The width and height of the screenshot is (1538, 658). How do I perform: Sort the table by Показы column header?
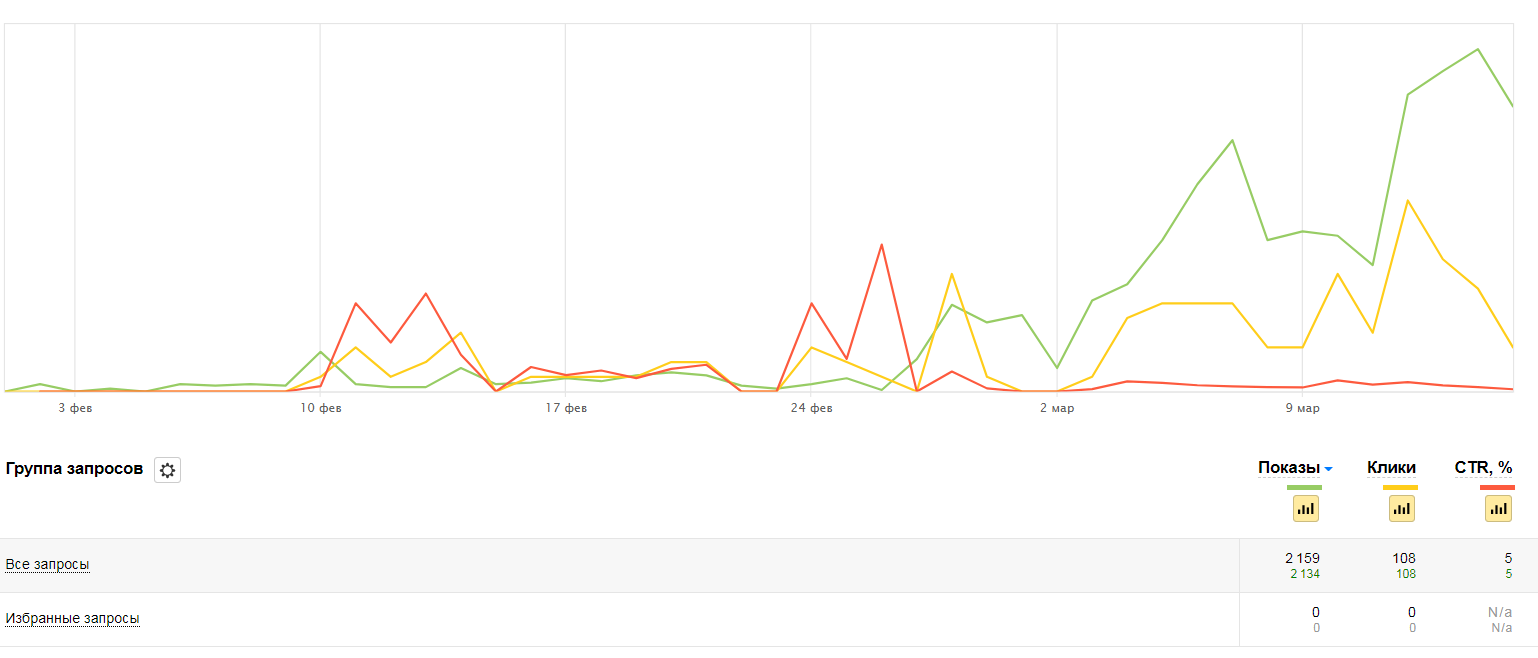click(1289, 467)
